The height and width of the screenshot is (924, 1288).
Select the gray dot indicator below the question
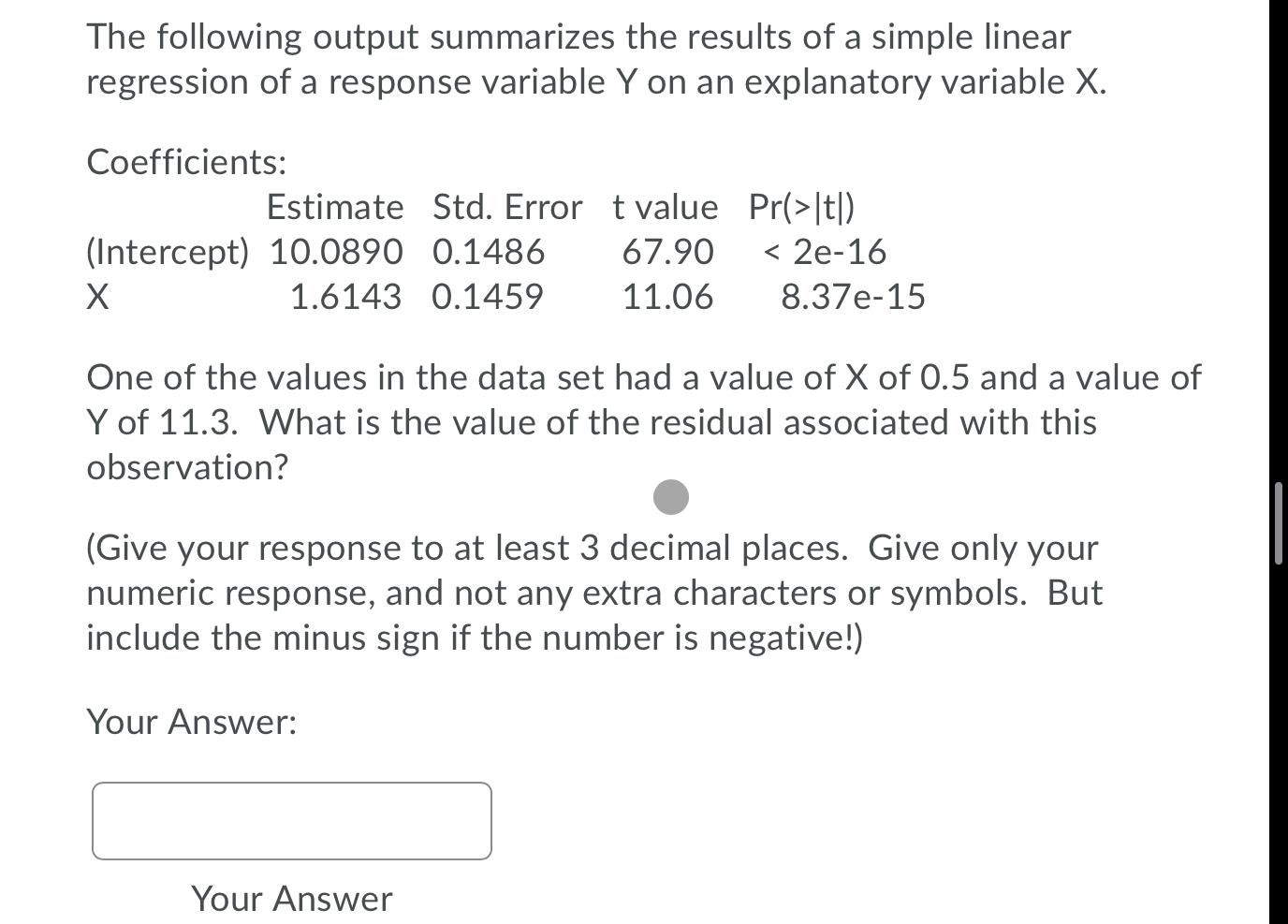671,497
